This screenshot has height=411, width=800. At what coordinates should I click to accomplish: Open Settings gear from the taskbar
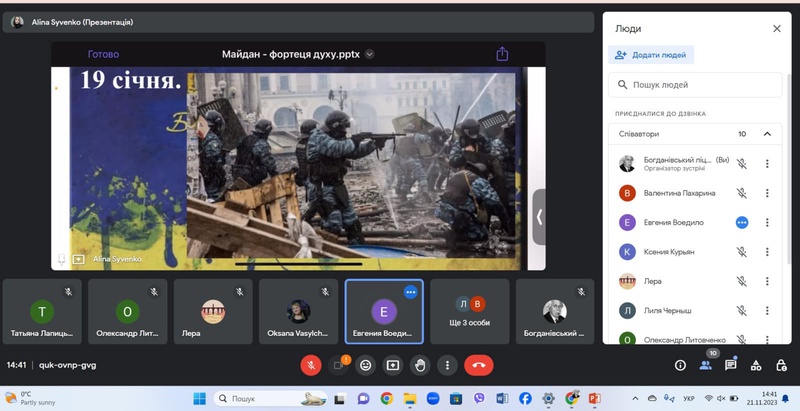click(x=548, y=398)
